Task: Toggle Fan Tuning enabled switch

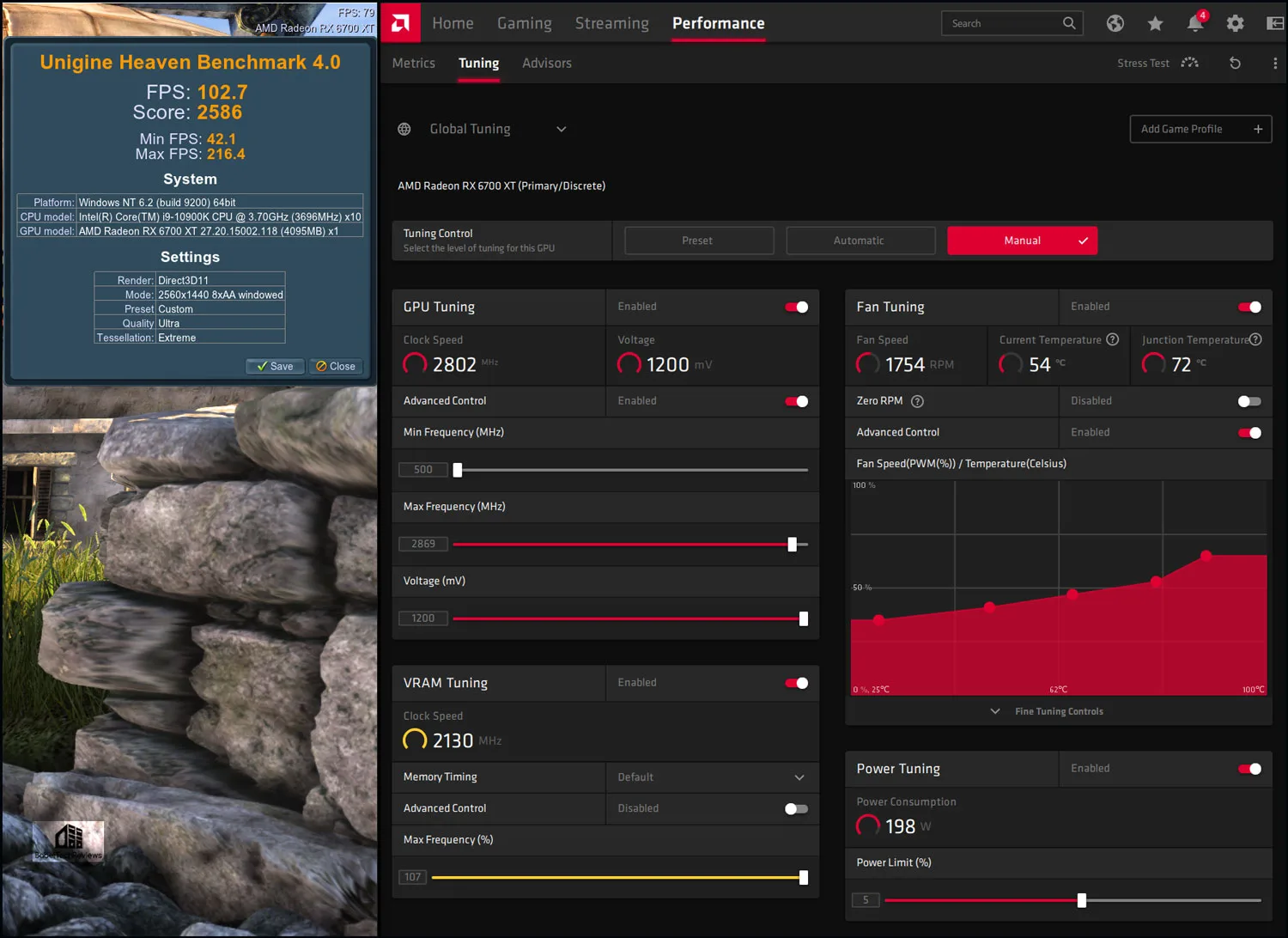Action: point(1249,307)
